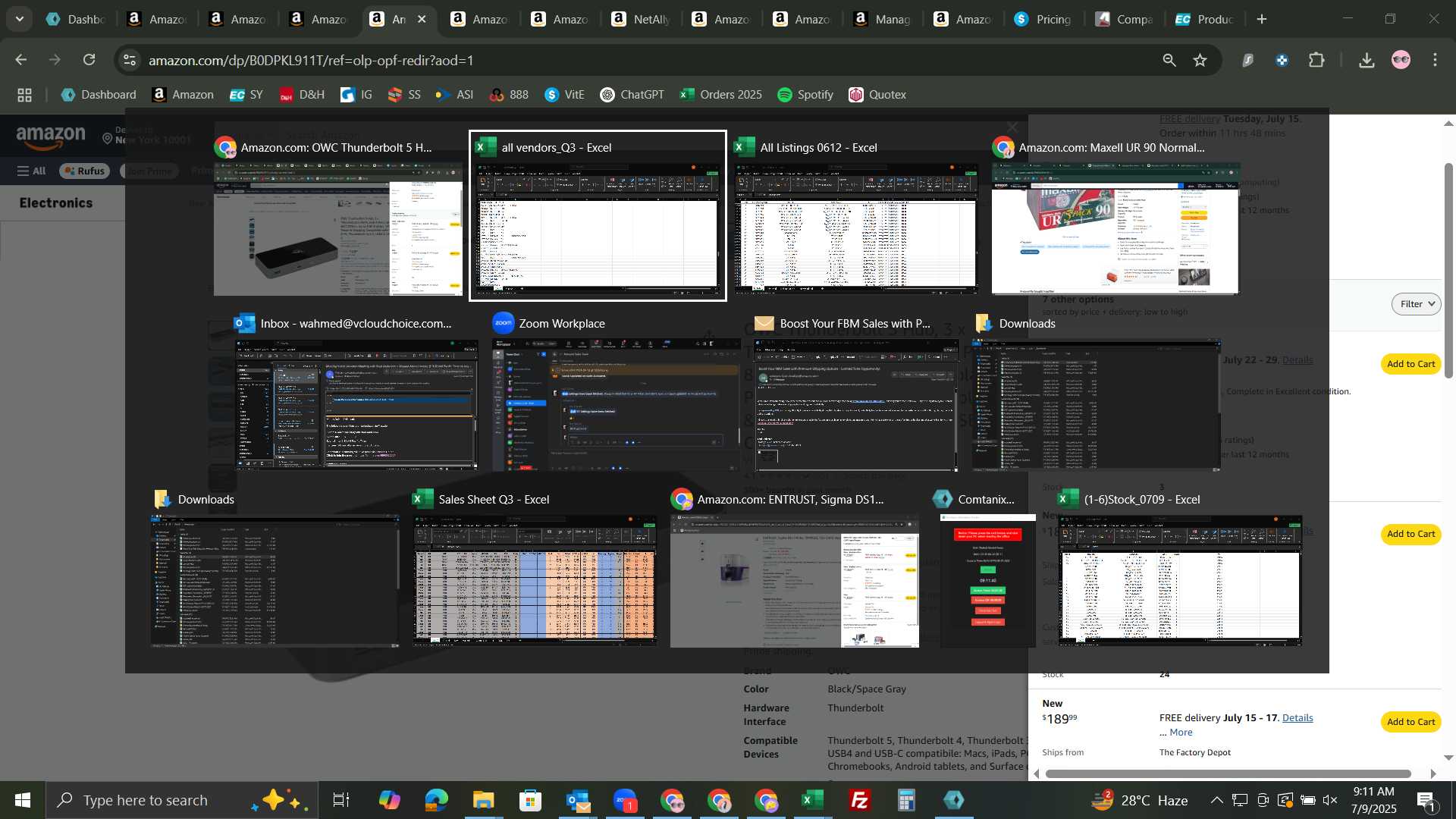1456x819 pixels.
Task: Add the $189.99 New offer to cart
Action: (x=1410, y=721)
